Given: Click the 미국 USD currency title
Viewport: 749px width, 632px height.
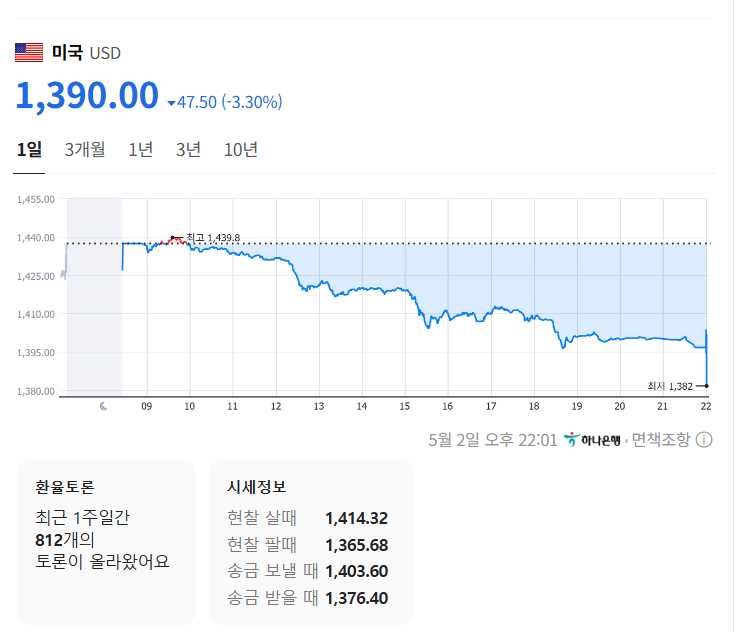Looking at the screenshot, I should [x=86, y=53].
